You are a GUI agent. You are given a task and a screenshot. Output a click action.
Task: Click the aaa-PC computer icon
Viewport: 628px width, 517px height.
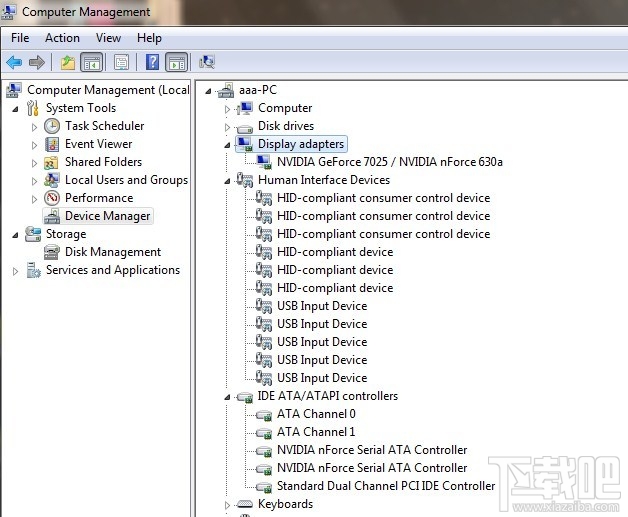click(226, 90)
